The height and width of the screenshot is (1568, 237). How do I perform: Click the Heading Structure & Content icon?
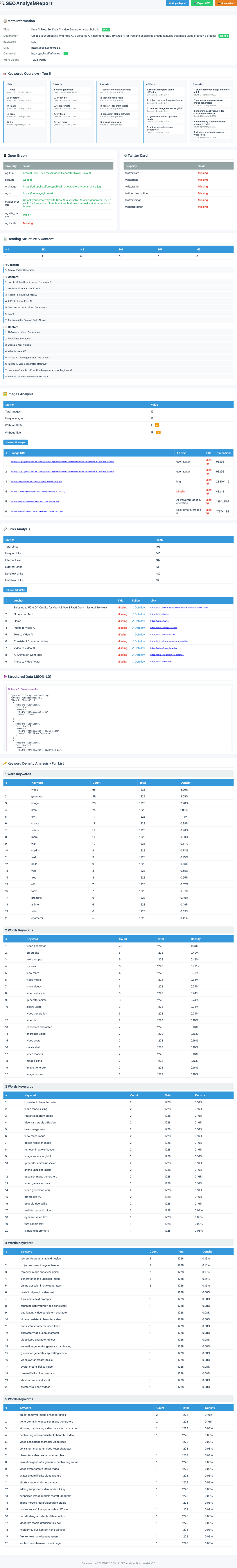pyautogui.click(x=5, y=239)
